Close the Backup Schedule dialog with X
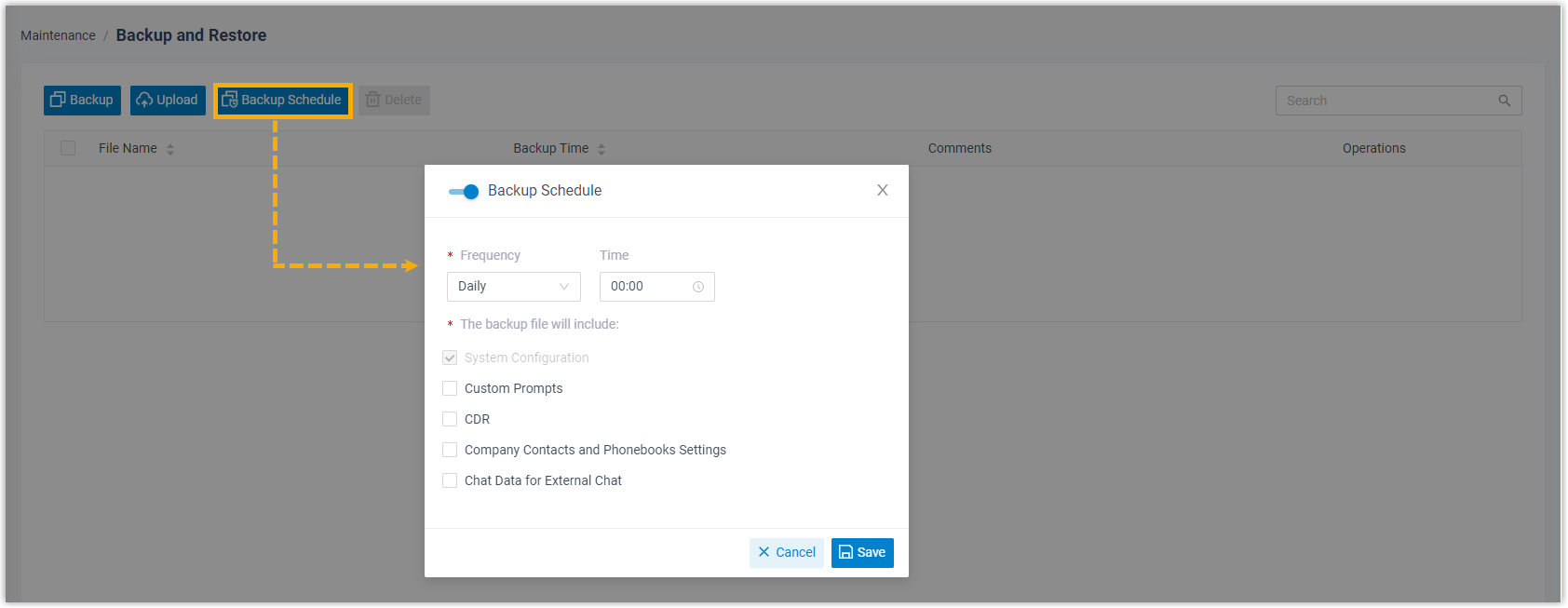Viewport: 1568px width, 608px height. (882, 191)
